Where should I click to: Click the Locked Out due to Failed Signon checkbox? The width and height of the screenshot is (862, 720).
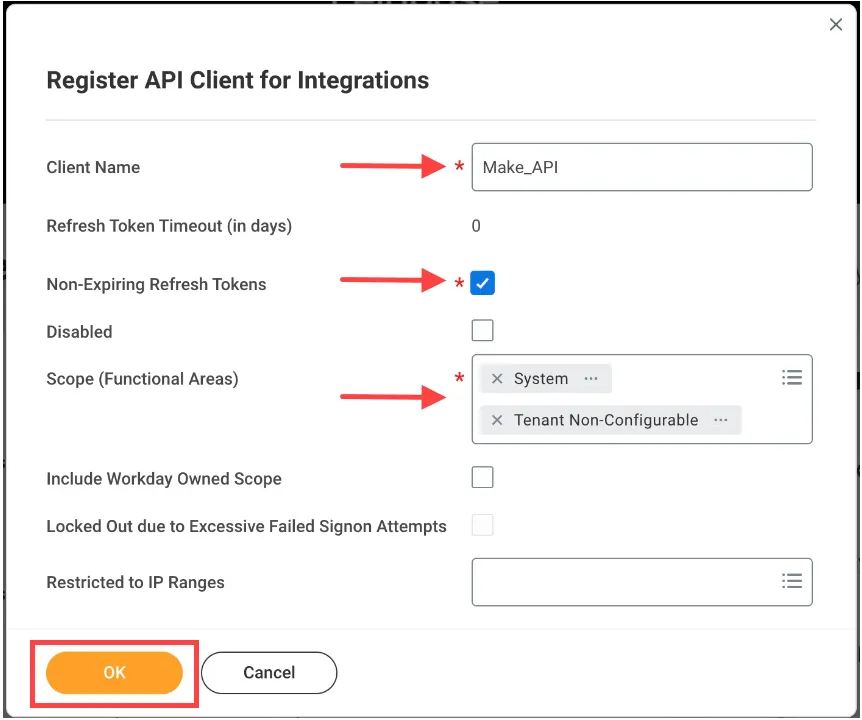(x=483, y=525)
